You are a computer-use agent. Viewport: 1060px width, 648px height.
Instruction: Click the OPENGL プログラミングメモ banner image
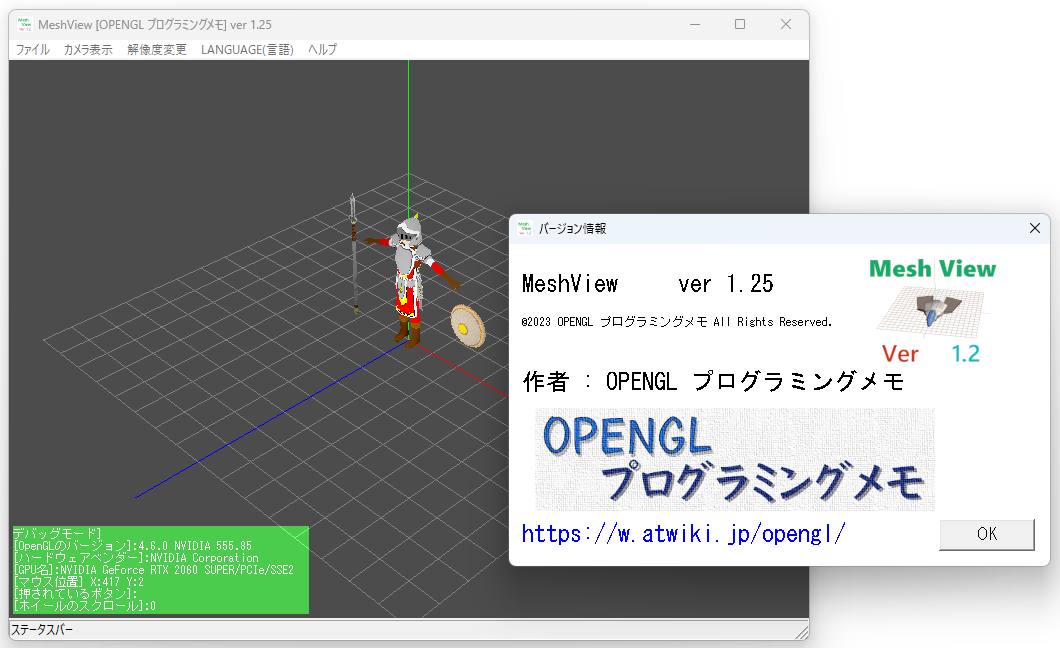pyautogui.click(x=735, y=459)
